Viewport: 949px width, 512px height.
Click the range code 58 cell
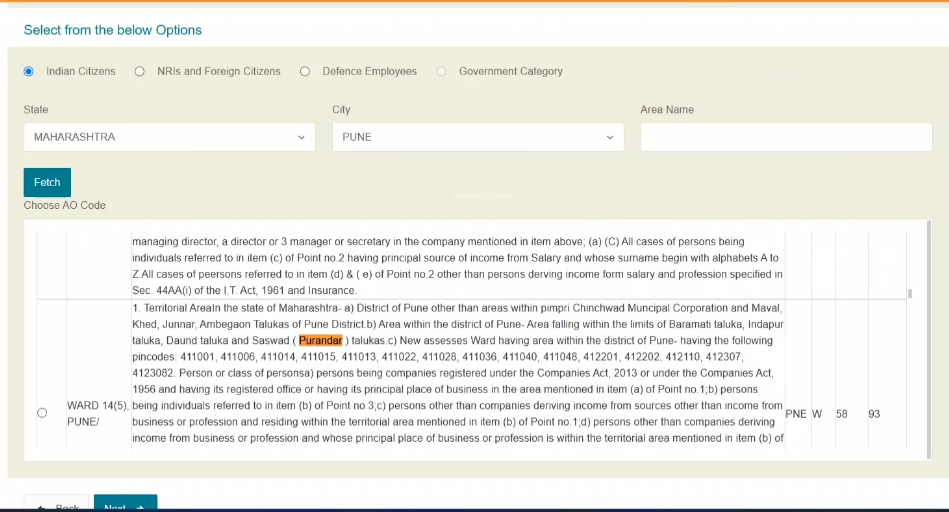click(842, 414)
